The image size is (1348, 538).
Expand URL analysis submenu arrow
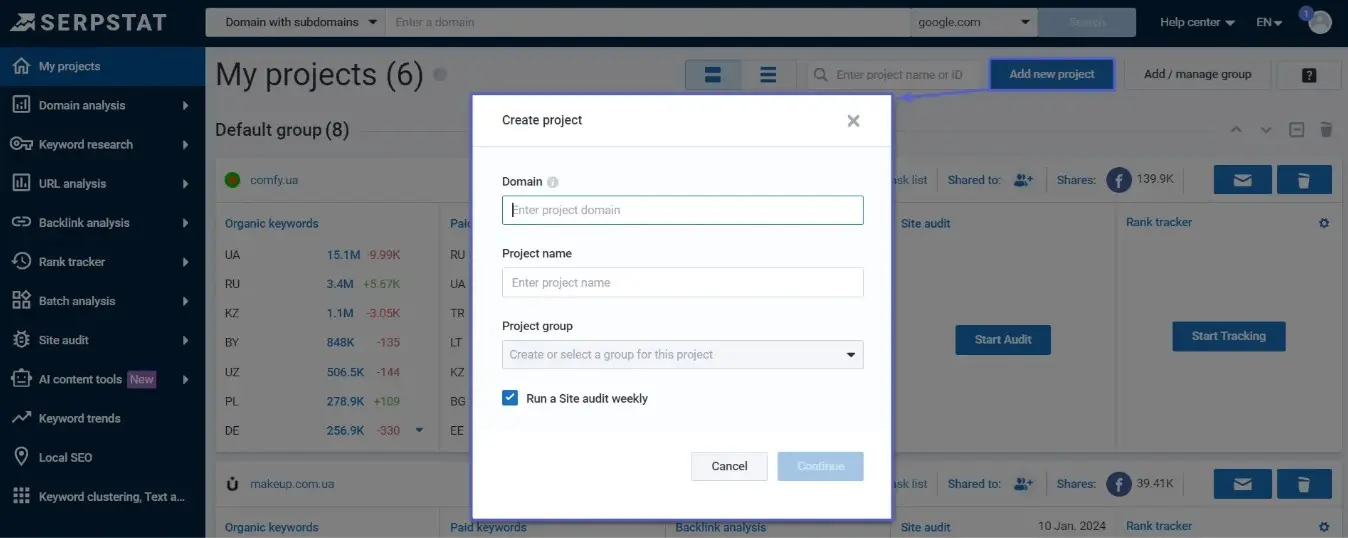click(186, 183)
